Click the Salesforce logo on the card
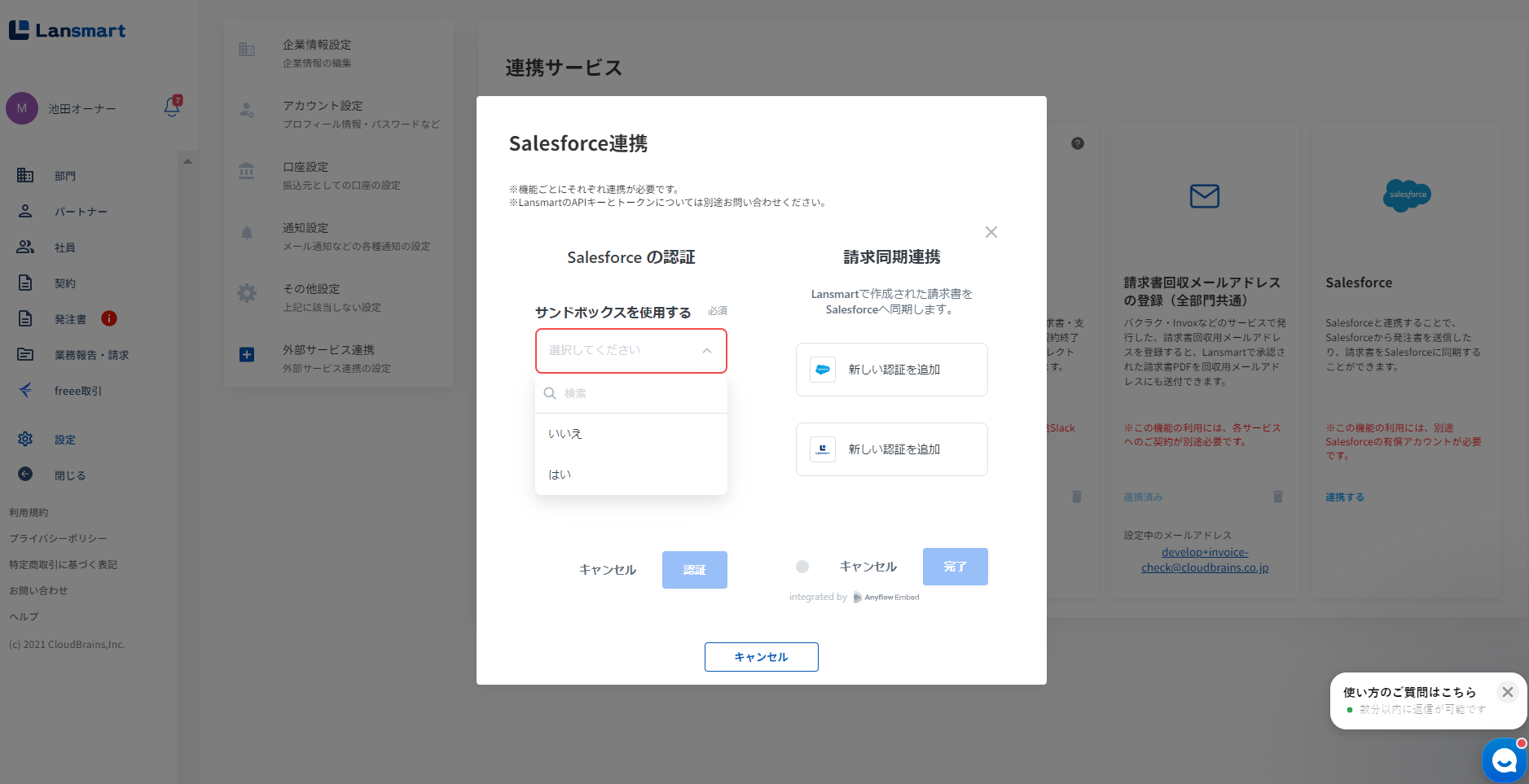The height and width of the screenshot is (784, 1529). pyautogui.click(x=1407, y=195)
